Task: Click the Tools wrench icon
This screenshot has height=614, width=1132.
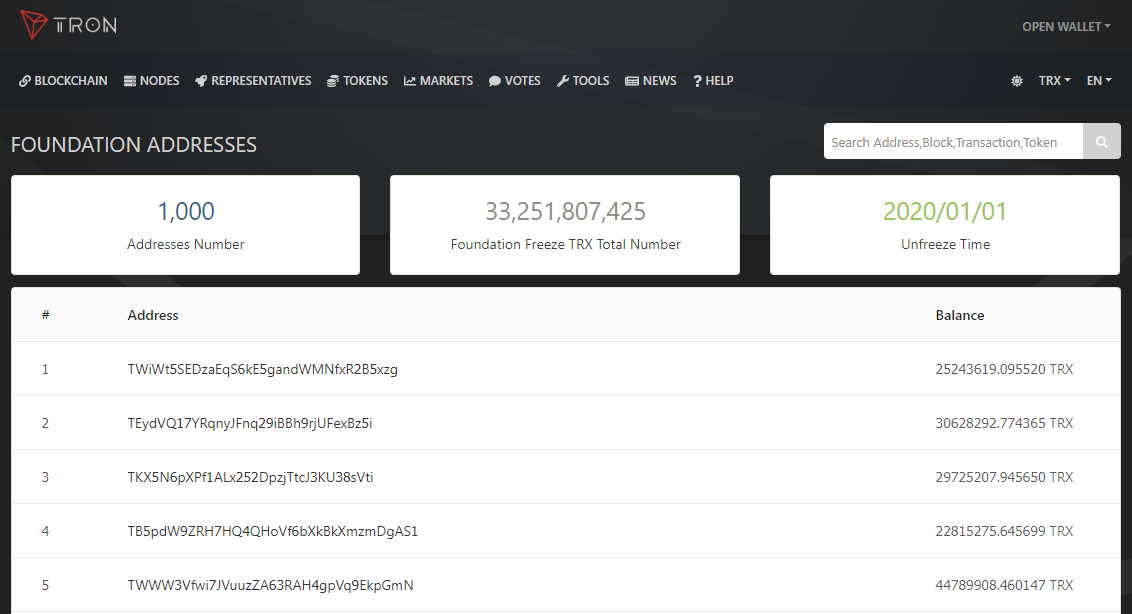Action: click(562, 81)
